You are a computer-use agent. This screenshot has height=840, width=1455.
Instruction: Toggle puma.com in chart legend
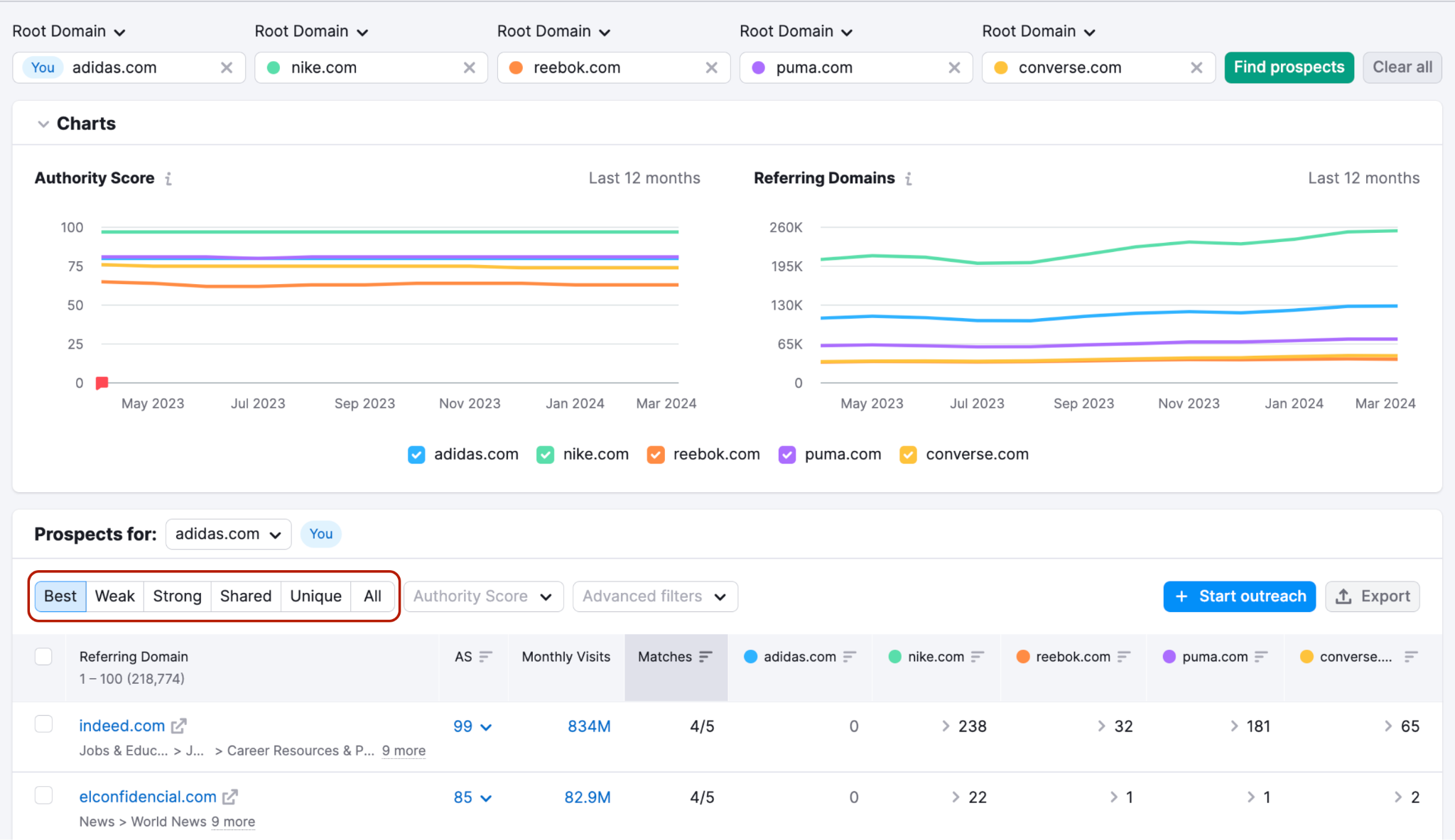[787, 454]
